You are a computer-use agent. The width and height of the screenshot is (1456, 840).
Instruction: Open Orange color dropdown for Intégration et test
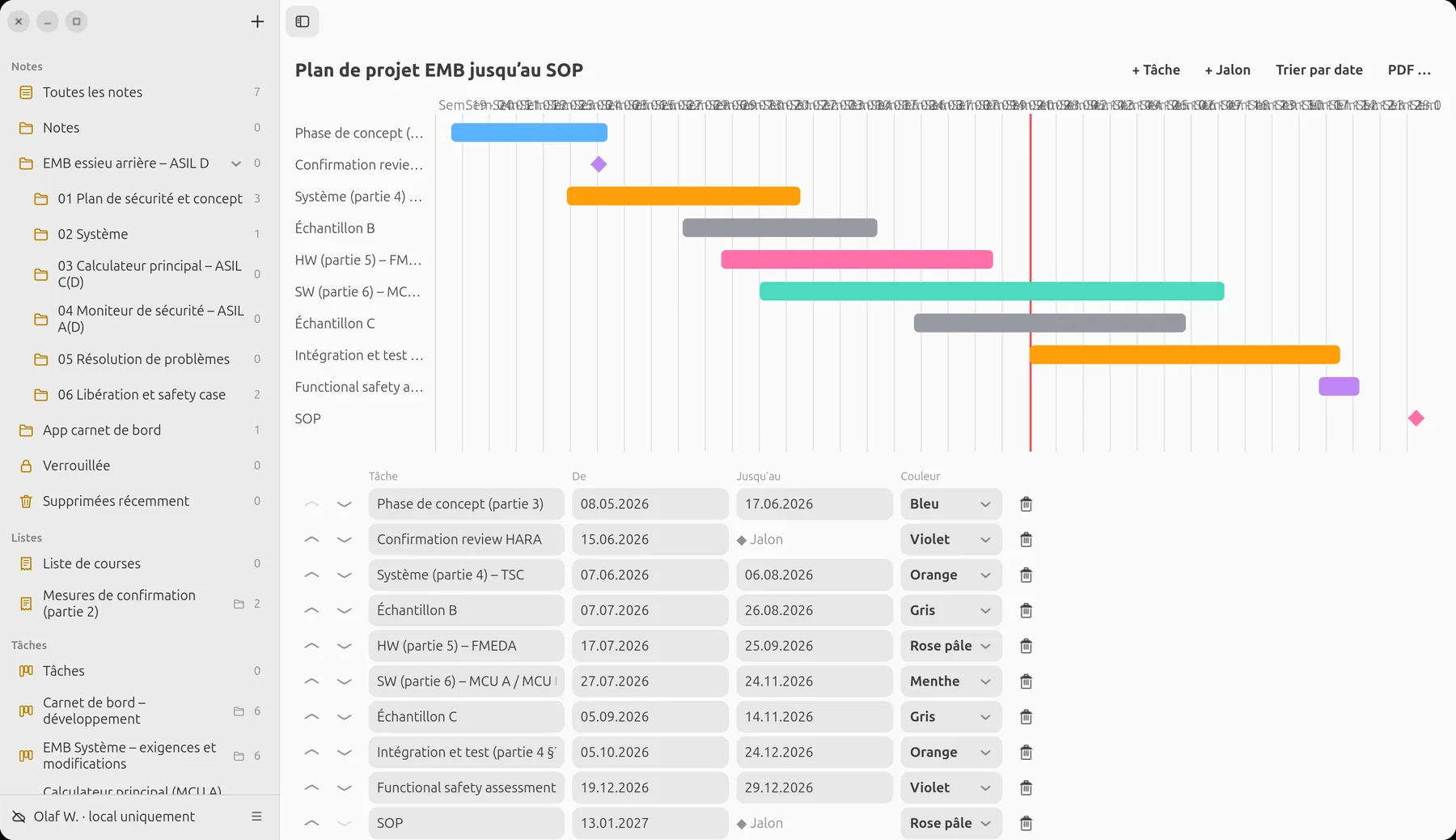(x=951, y=753)
